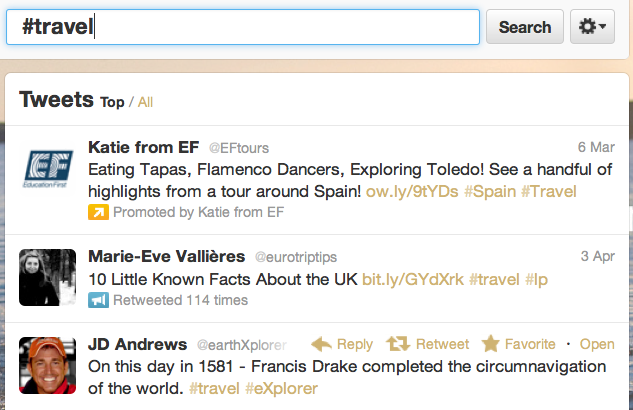The width and height of the screenshot is (633, 410).
Task: Click the Search button
Action: pos(524,27)
